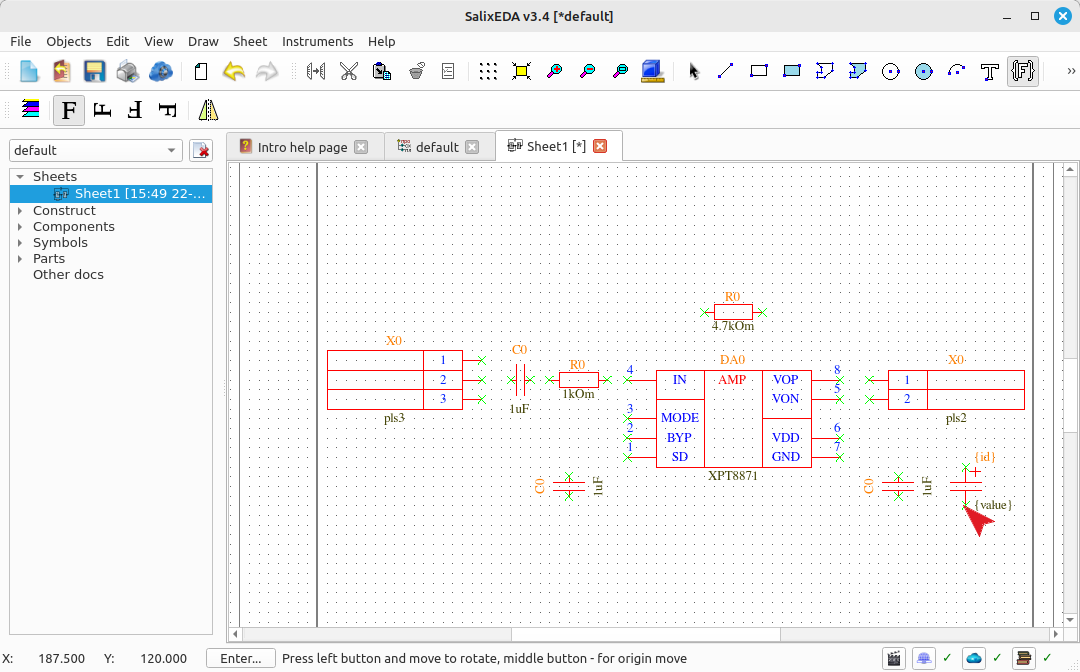Open the default project combo box
The image size is (1080, 672).
tap(96, 150)
